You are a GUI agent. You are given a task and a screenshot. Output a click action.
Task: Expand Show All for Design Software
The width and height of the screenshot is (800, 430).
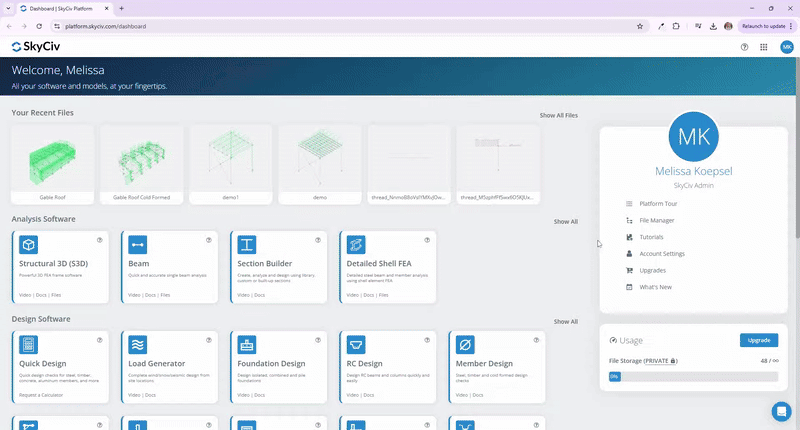coord(565,322)
